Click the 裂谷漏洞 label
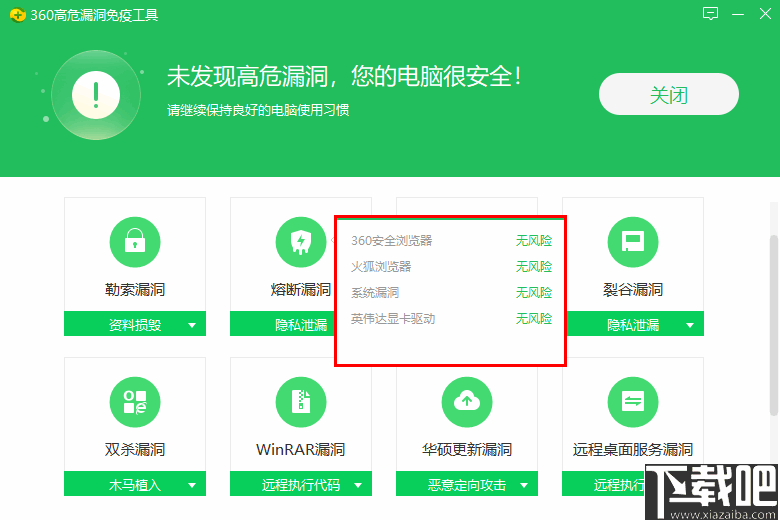 pos(633,290)
